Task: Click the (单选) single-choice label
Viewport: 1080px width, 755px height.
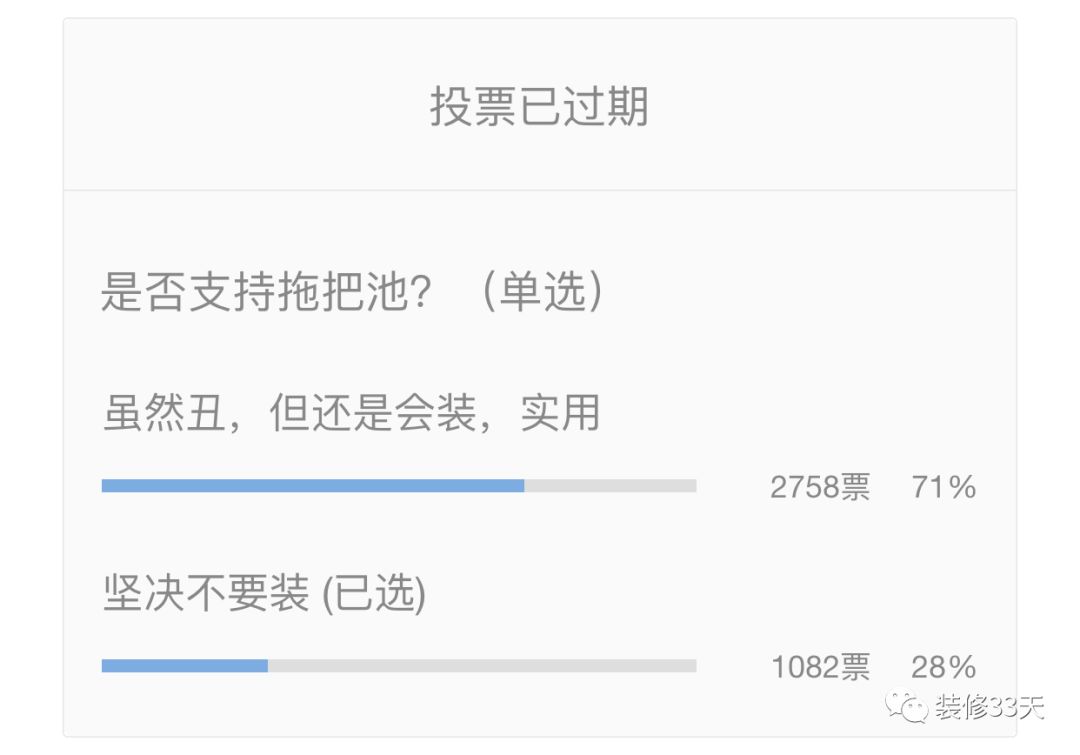Action: tap(543, 291)
